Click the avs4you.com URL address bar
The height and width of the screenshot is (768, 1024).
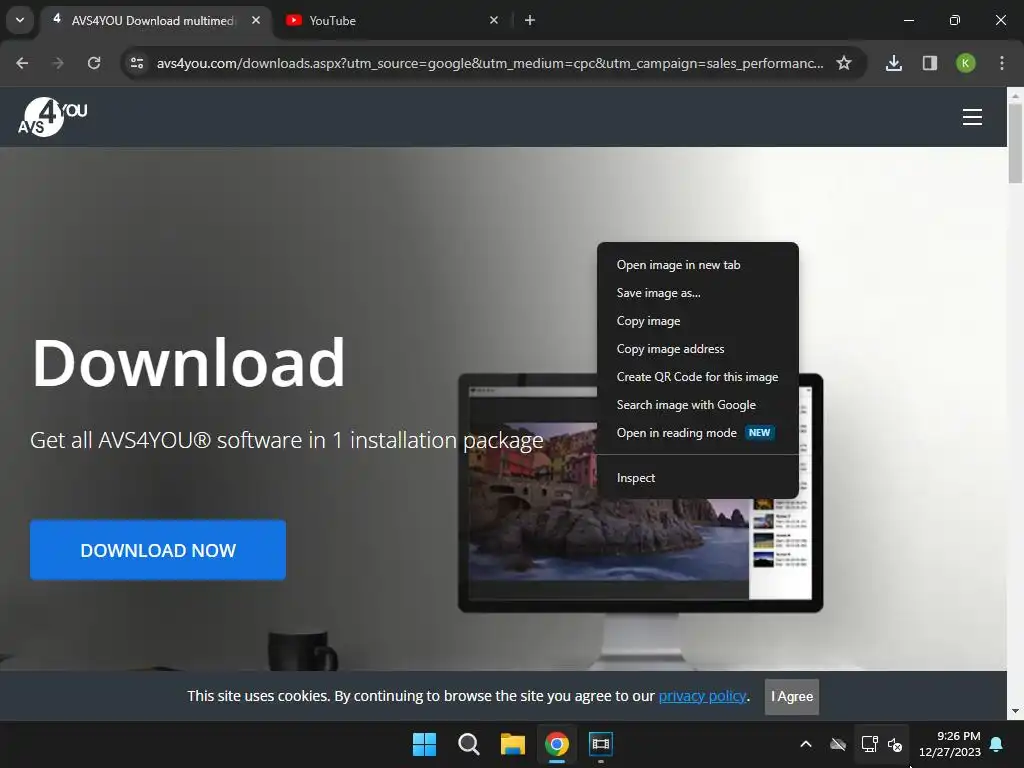click(x=490, y=63)
